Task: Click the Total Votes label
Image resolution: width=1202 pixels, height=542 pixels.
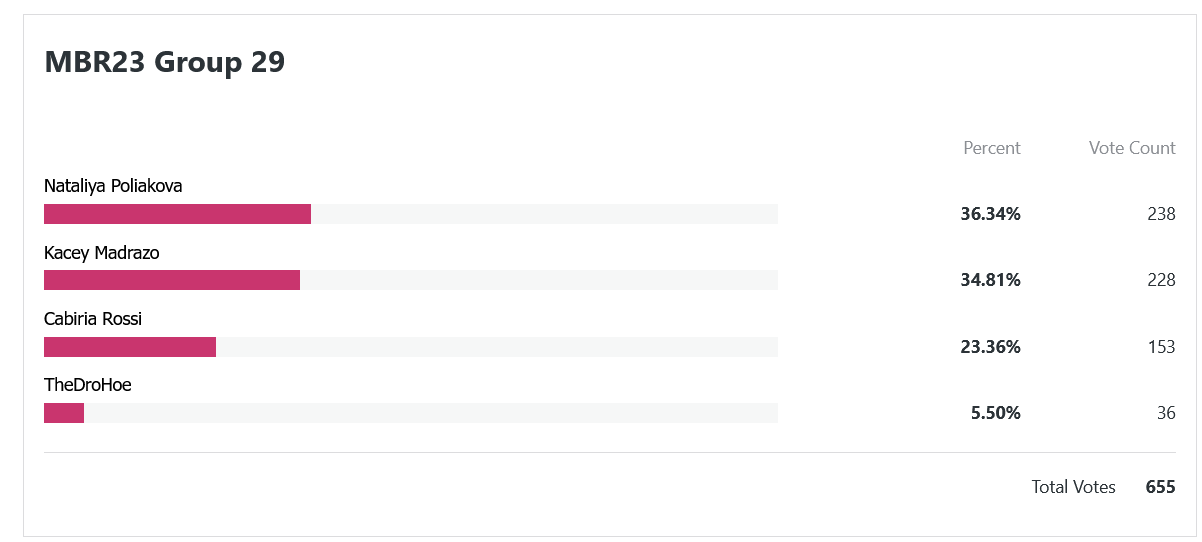Action: 1074,487
